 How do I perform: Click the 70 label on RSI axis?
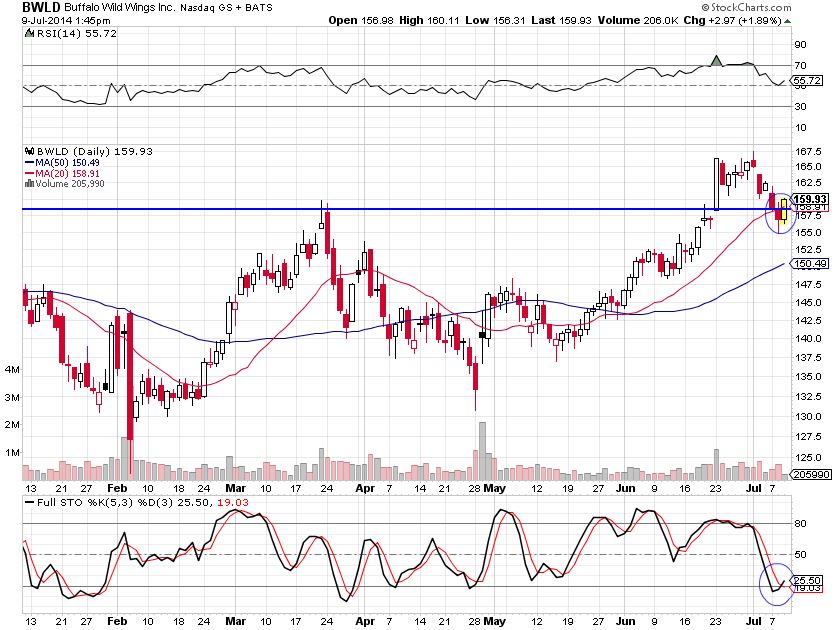pos(800,66)
